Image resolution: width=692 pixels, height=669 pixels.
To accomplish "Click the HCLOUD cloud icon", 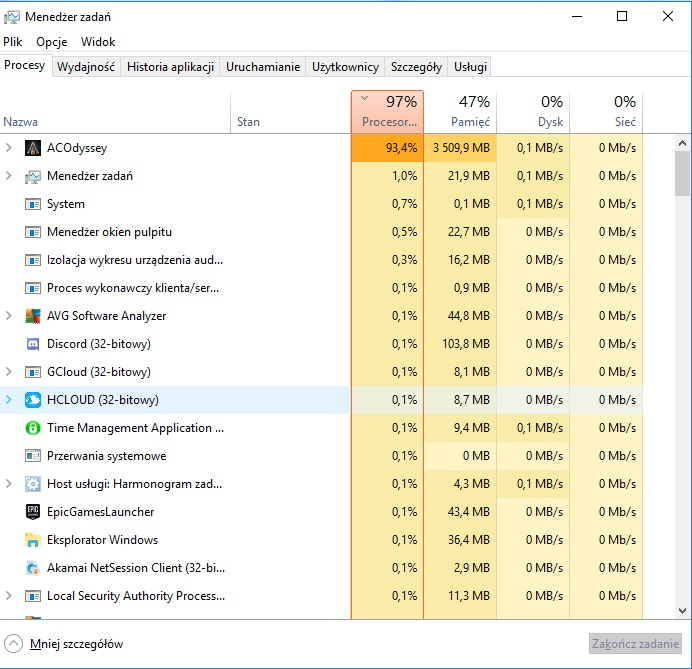I will (x=33, y=400).
